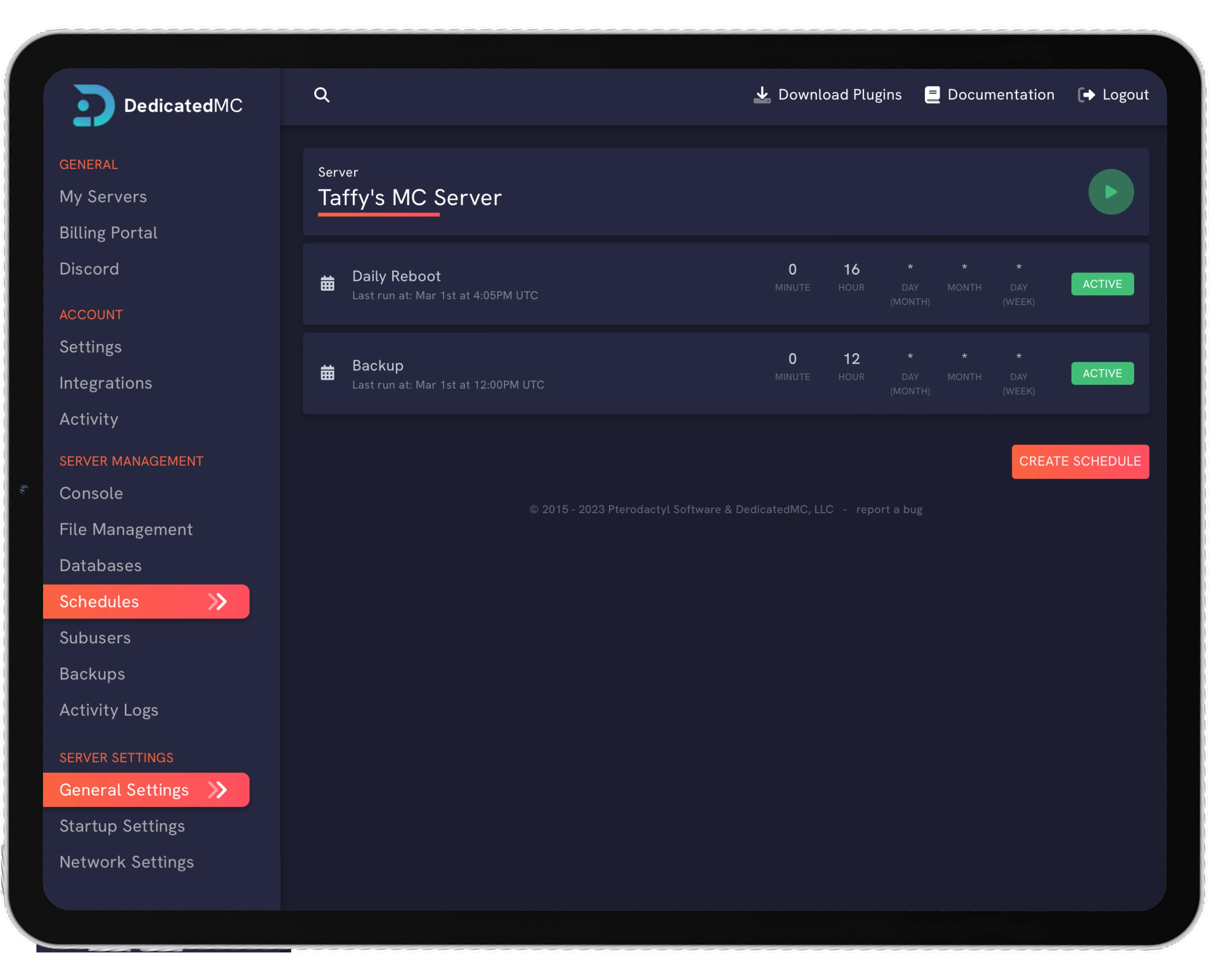Click the ACTIVE badge on Daily Reboot
The height and width of the screenshot is (980, 1215).
(1102, 284)
